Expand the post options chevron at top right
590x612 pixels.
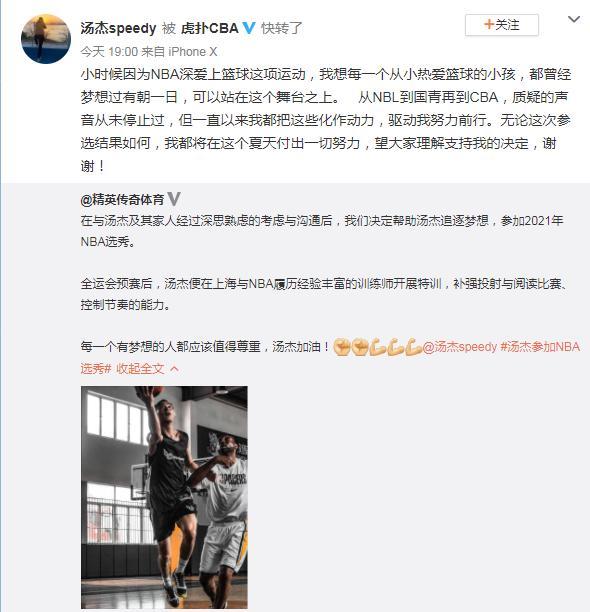coord(574,19)
